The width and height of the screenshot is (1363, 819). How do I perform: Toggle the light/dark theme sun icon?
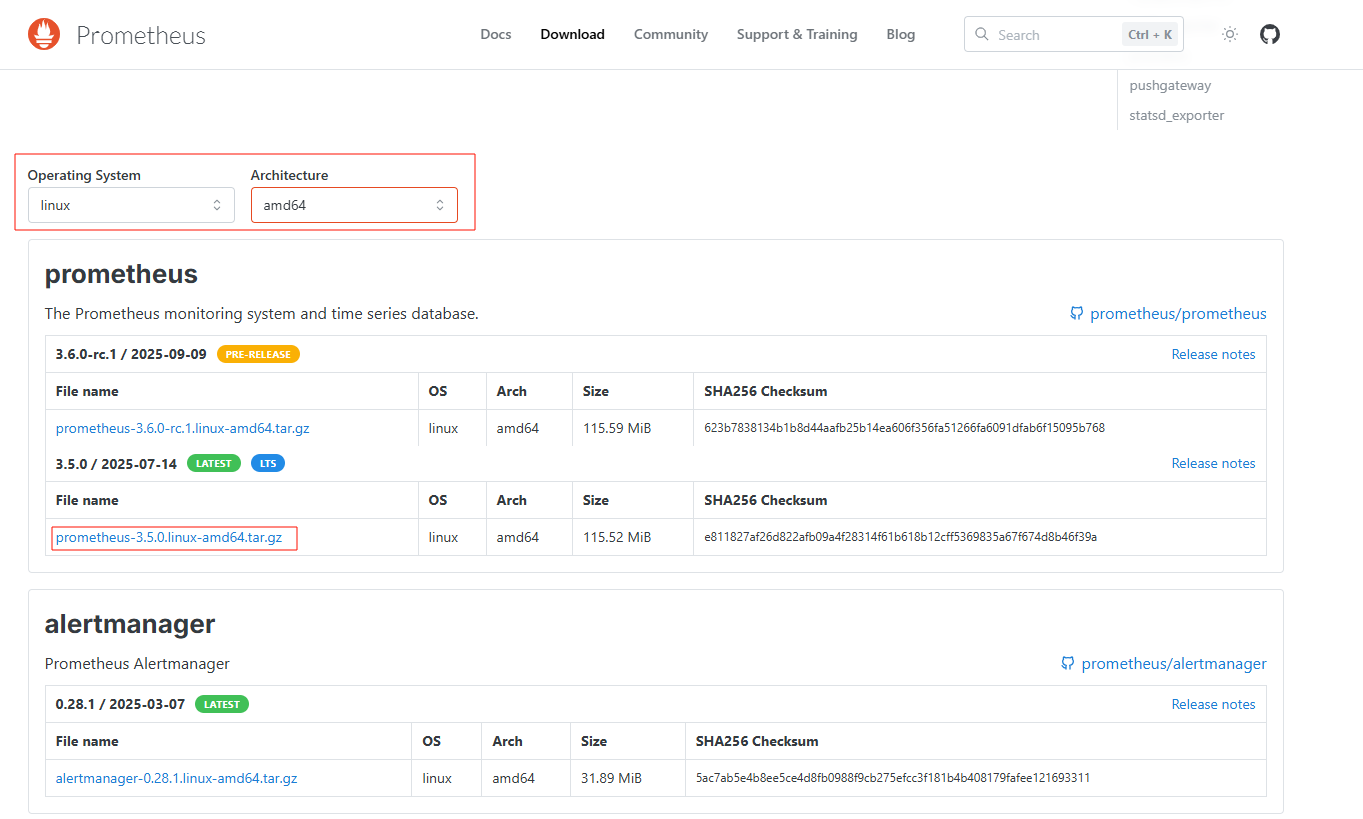point(1230,34)
